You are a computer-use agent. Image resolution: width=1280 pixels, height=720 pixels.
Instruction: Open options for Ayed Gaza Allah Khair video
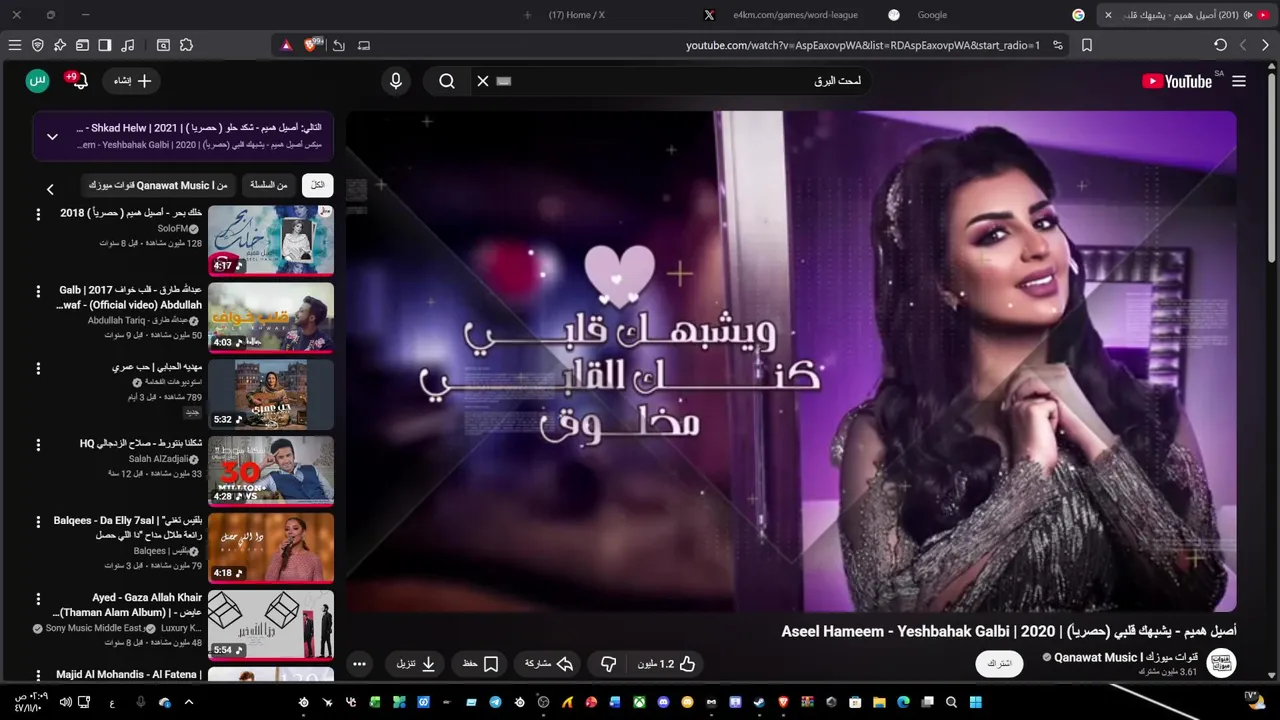coord(38,598)
